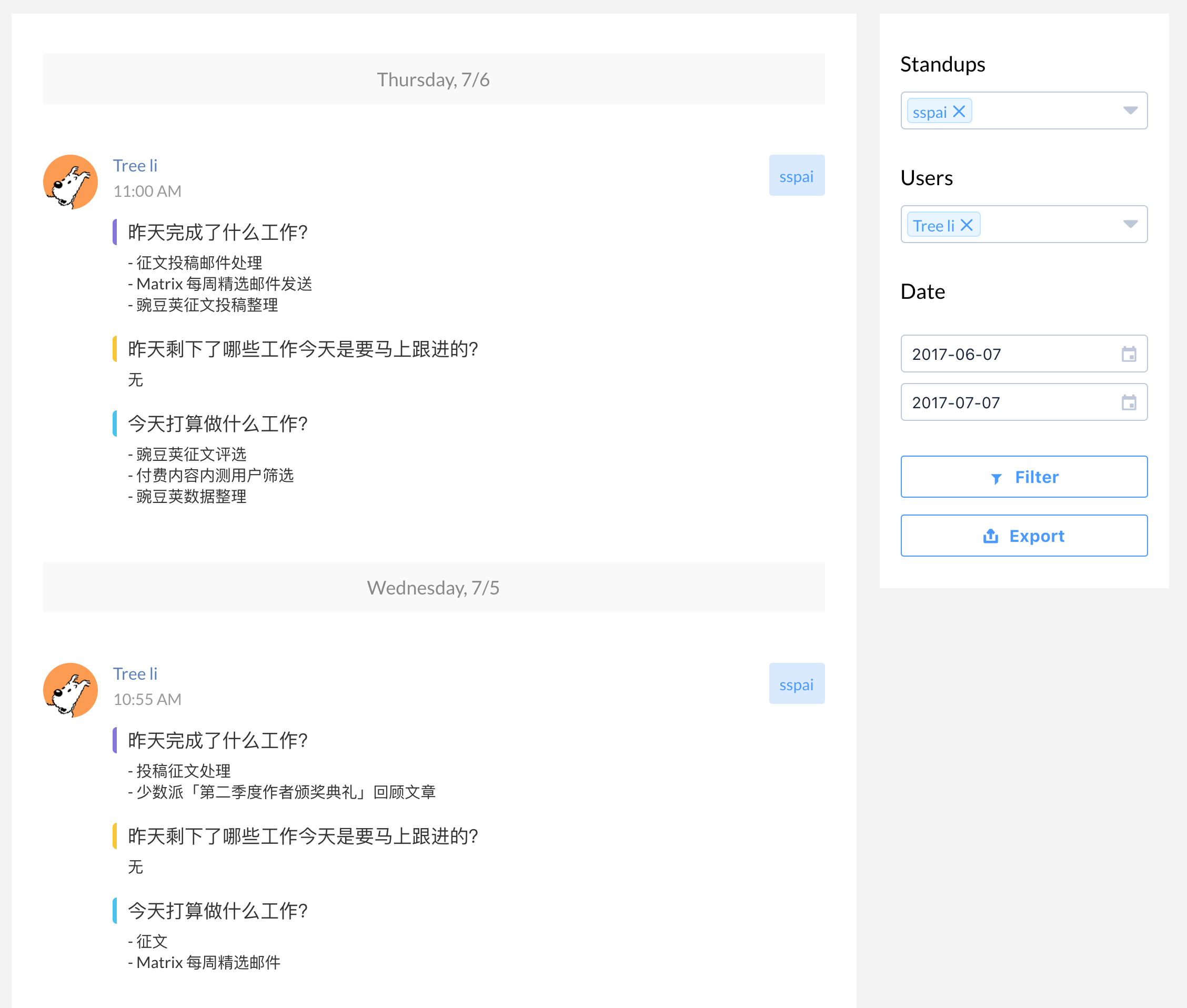The image size is (1187, 1008).
Task: Expand the Standups dropdown arrow
Action: (x=1130, y=110)
